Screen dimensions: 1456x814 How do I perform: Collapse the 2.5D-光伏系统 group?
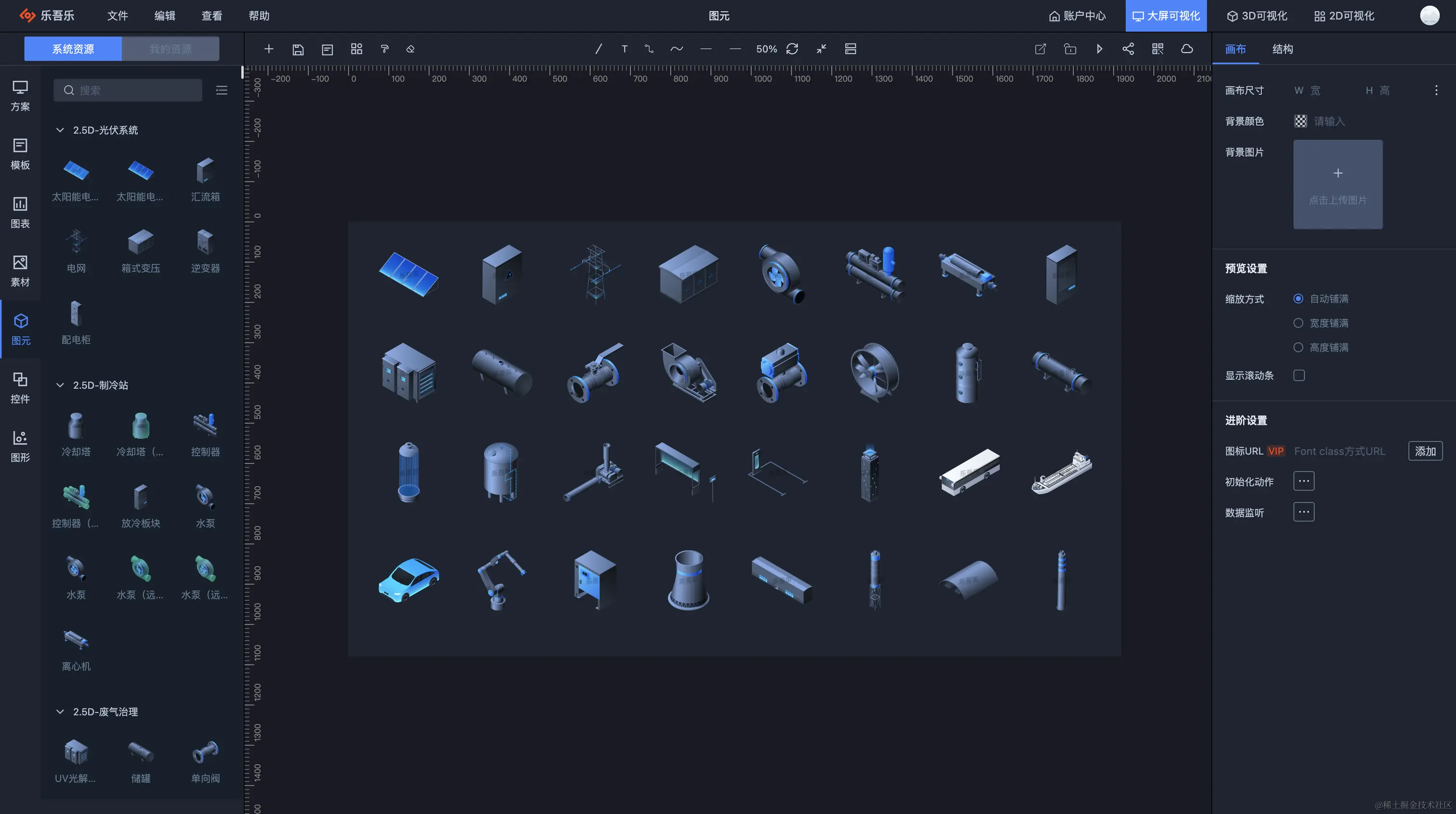pos(60,130)
